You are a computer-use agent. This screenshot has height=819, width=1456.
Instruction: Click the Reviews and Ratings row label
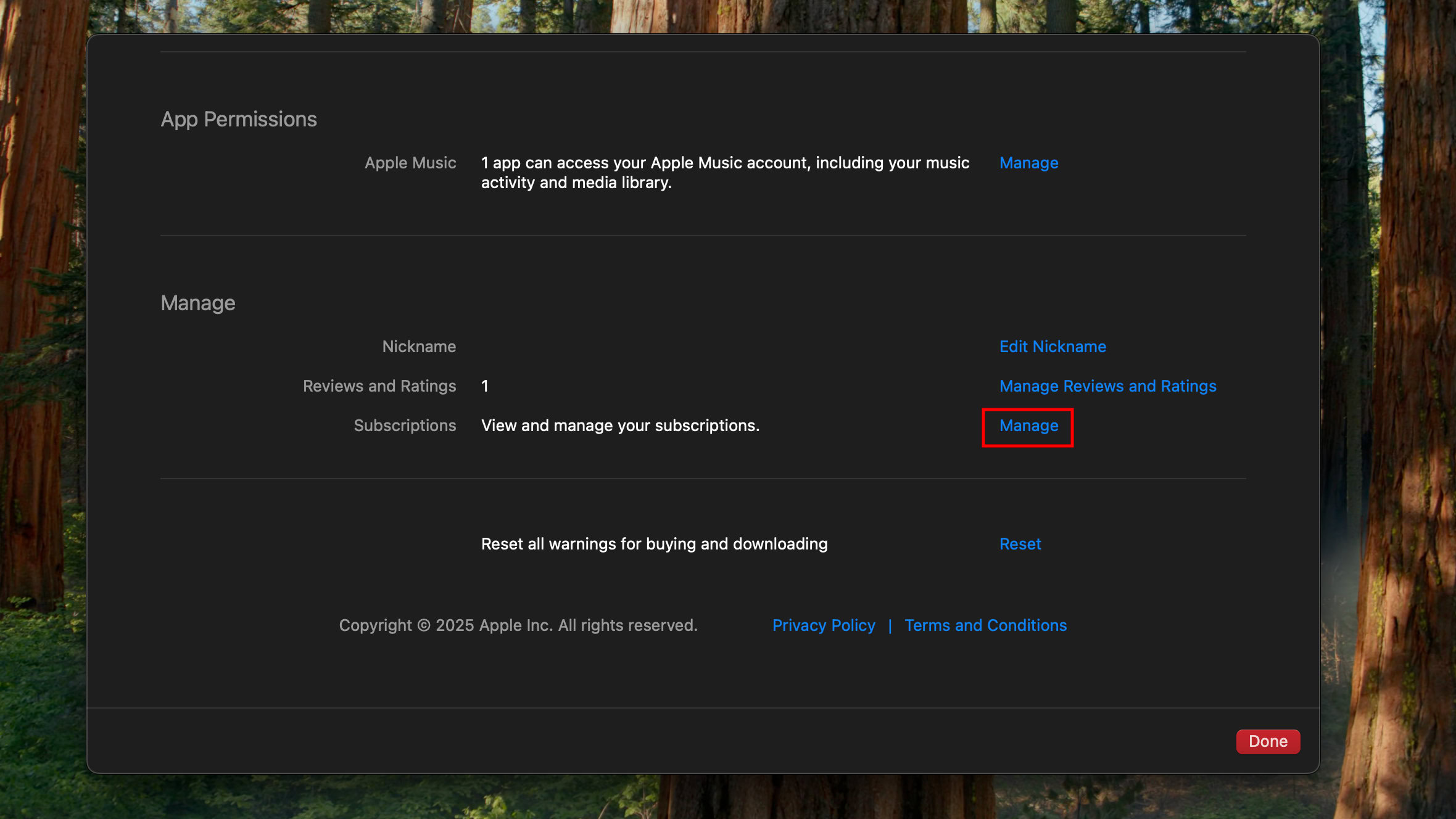point(379,386)
